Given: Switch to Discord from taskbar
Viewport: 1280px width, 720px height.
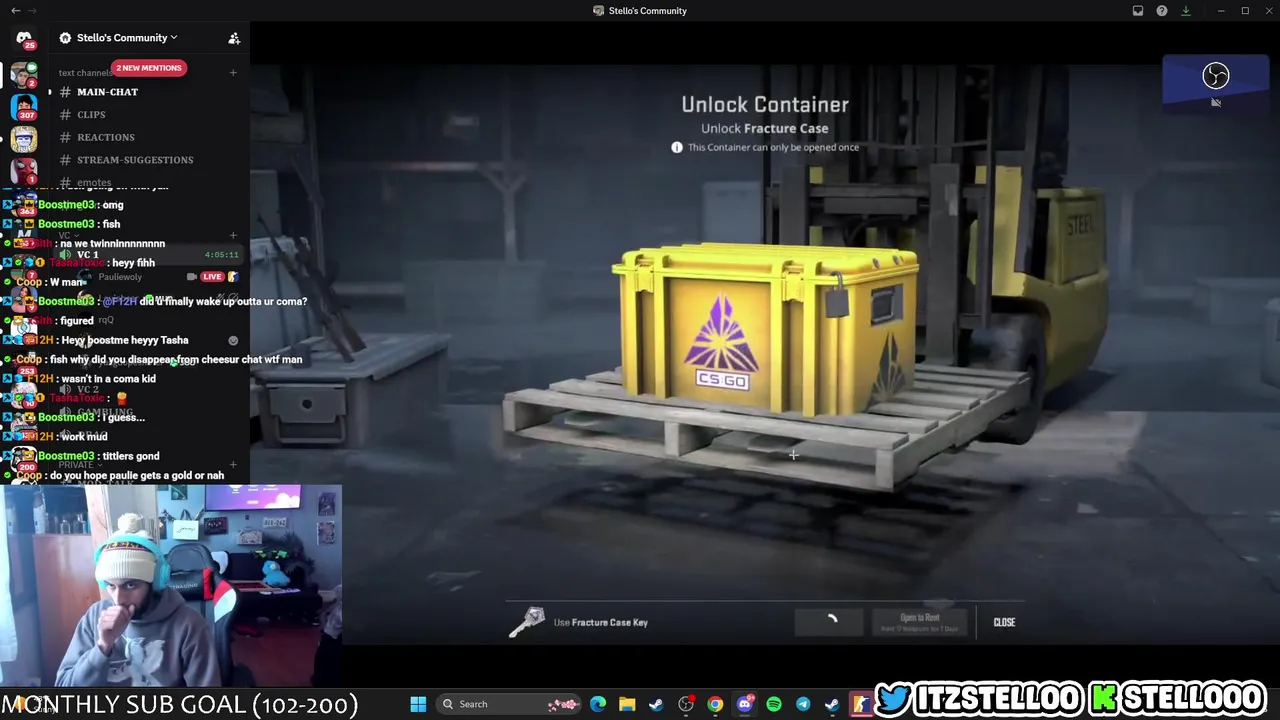Looking at the screenshot, I should 744,704.
